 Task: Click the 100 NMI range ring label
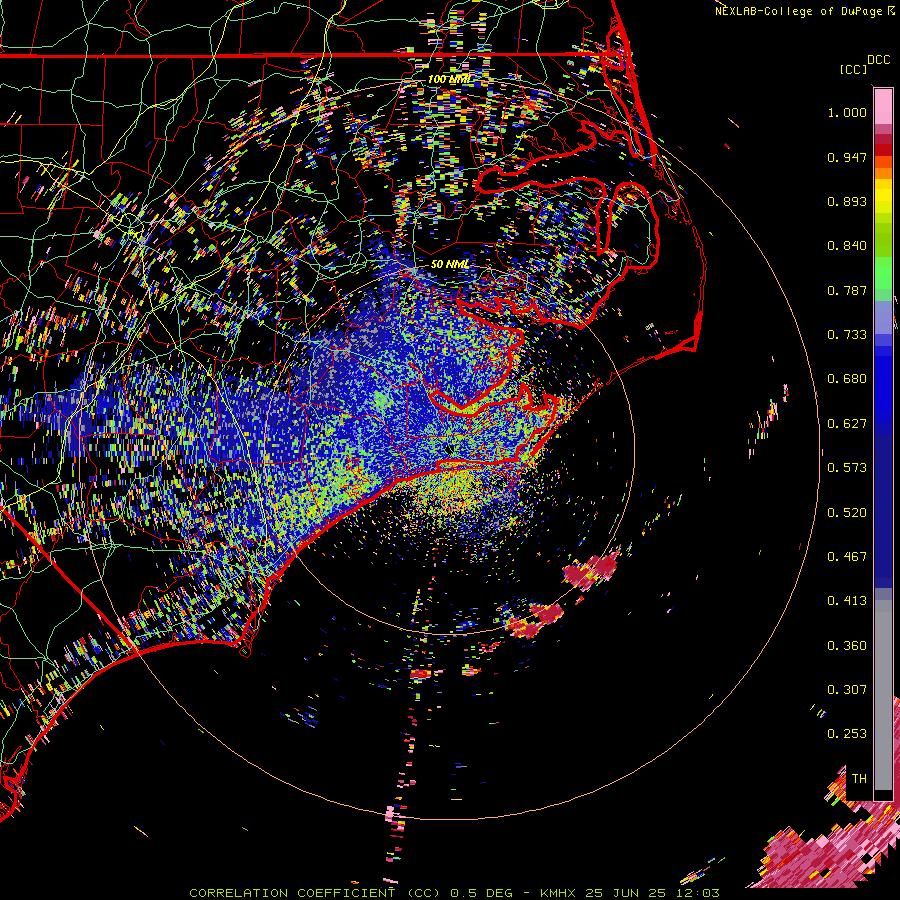tap(449, 79)
